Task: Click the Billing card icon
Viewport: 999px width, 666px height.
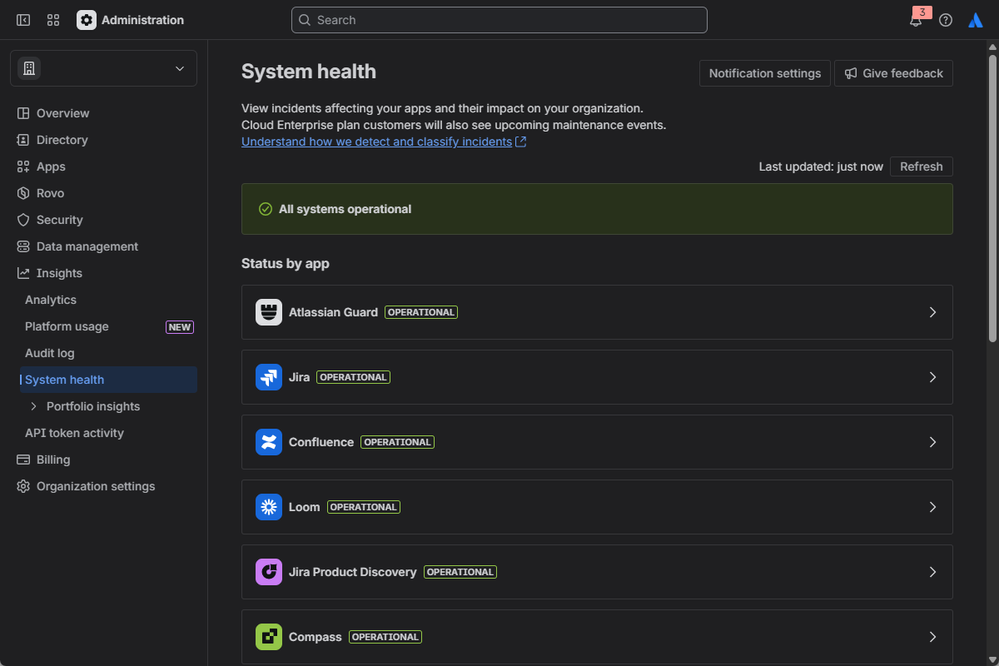Action: point(24,460)
